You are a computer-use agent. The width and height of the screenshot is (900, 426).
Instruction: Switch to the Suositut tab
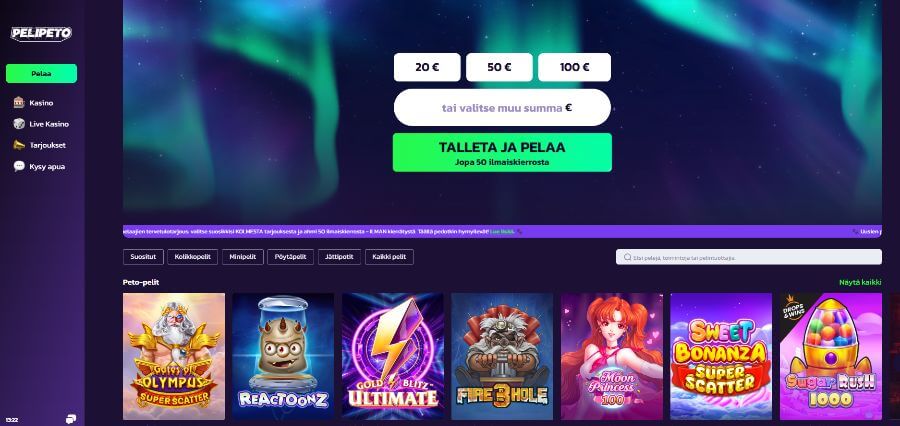143,257
